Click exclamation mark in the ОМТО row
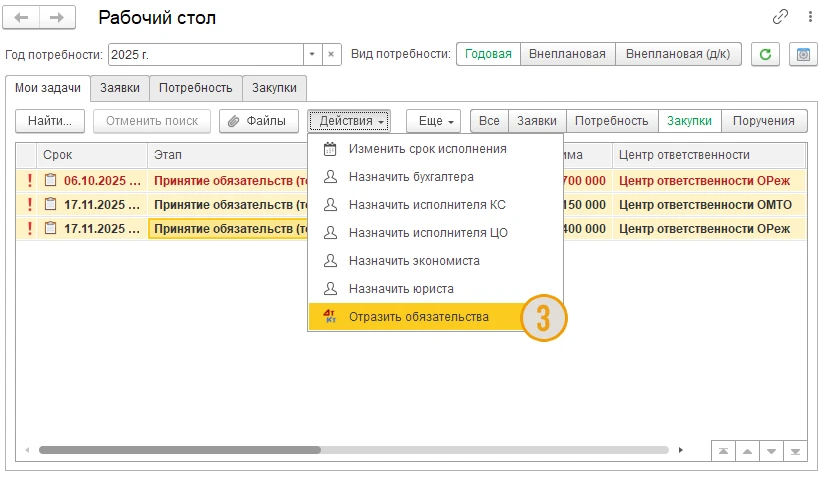Viewport: 825px width, 478px height. (29, 204)
